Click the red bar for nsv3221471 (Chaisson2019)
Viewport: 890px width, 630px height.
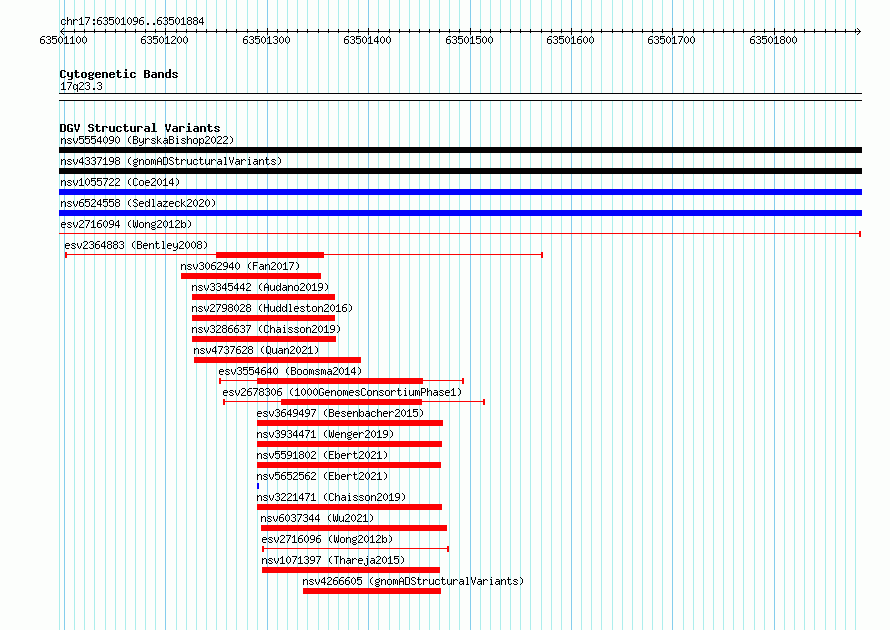349,507
